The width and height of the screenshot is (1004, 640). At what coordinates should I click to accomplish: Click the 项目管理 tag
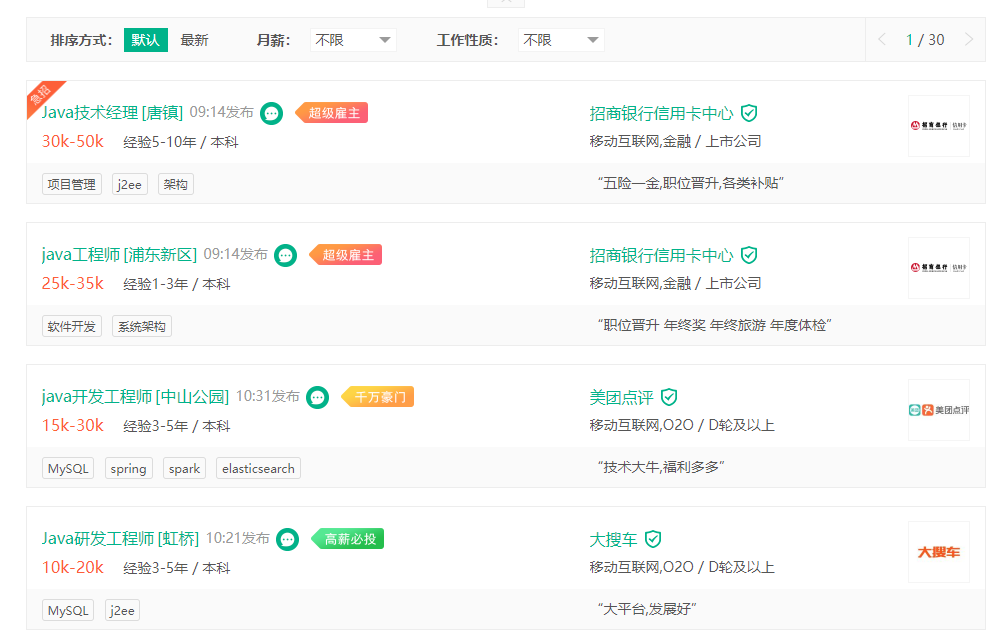pos(72,184)
